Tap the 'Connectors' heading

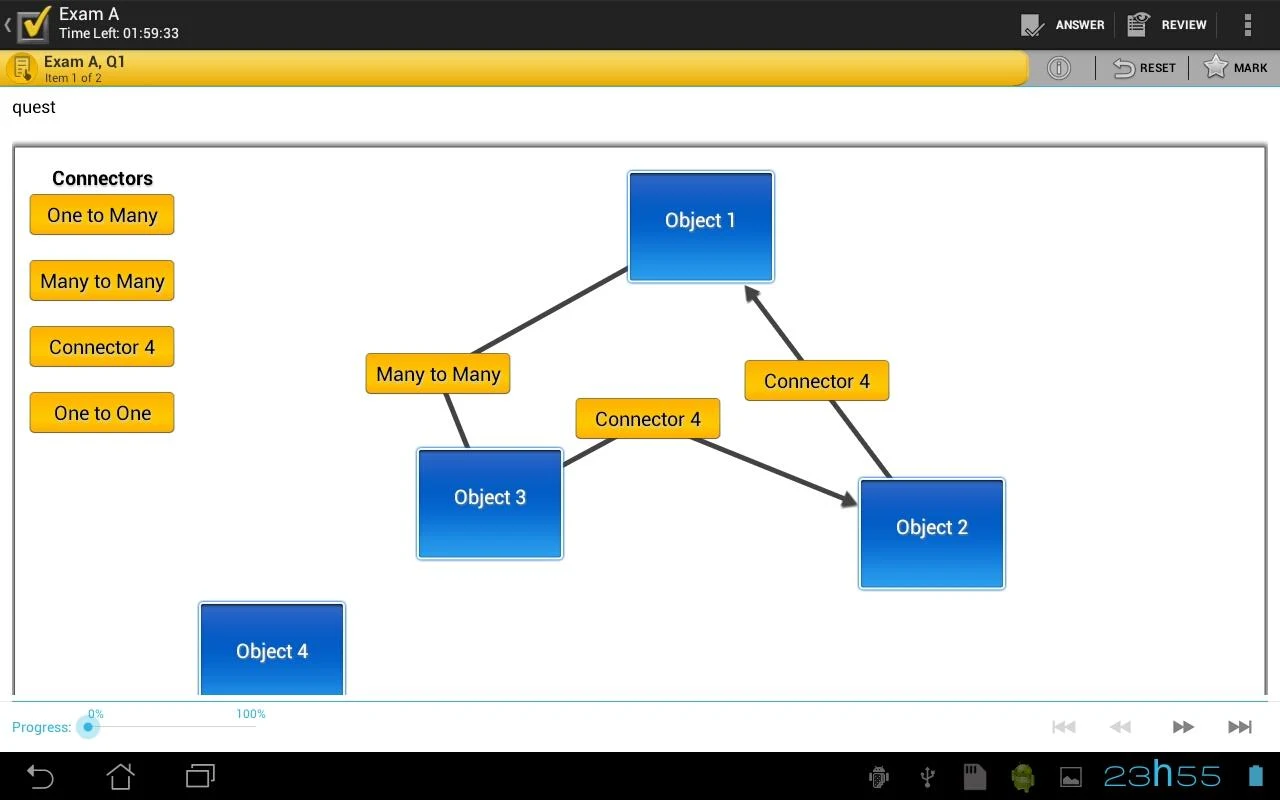tap(102, 178)
